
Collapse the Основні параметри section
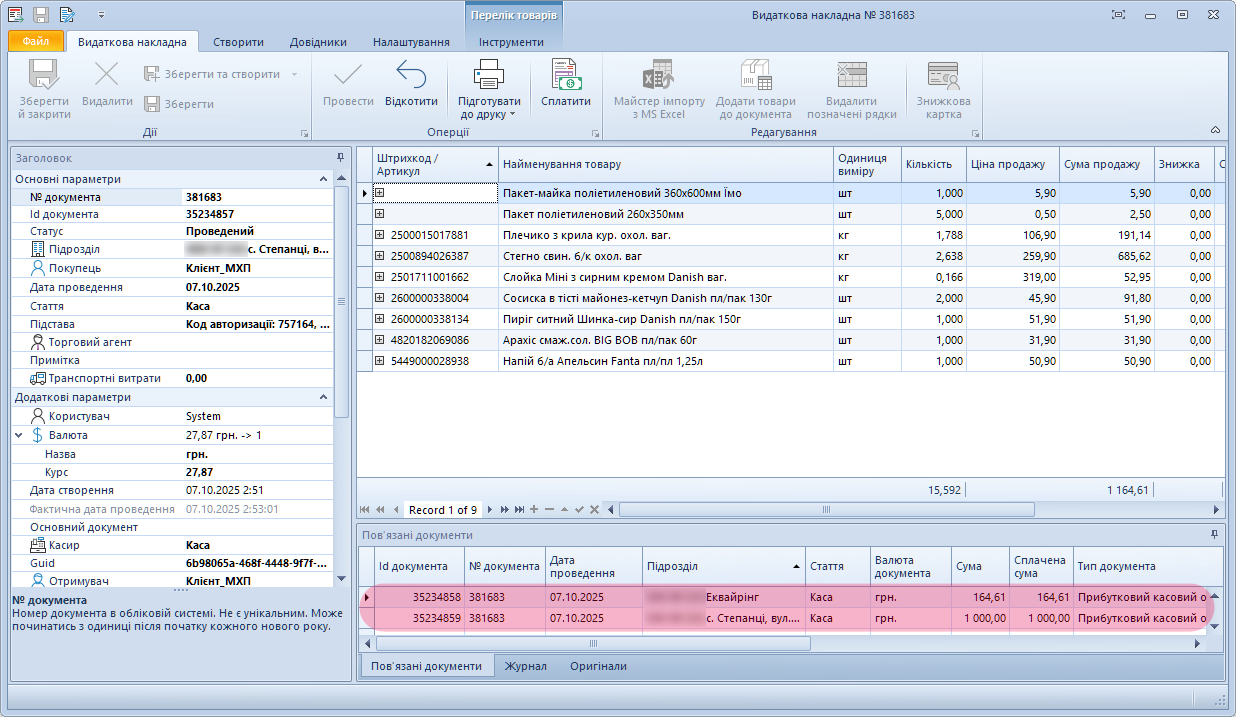pyautogui.click(x=323, y=179)
